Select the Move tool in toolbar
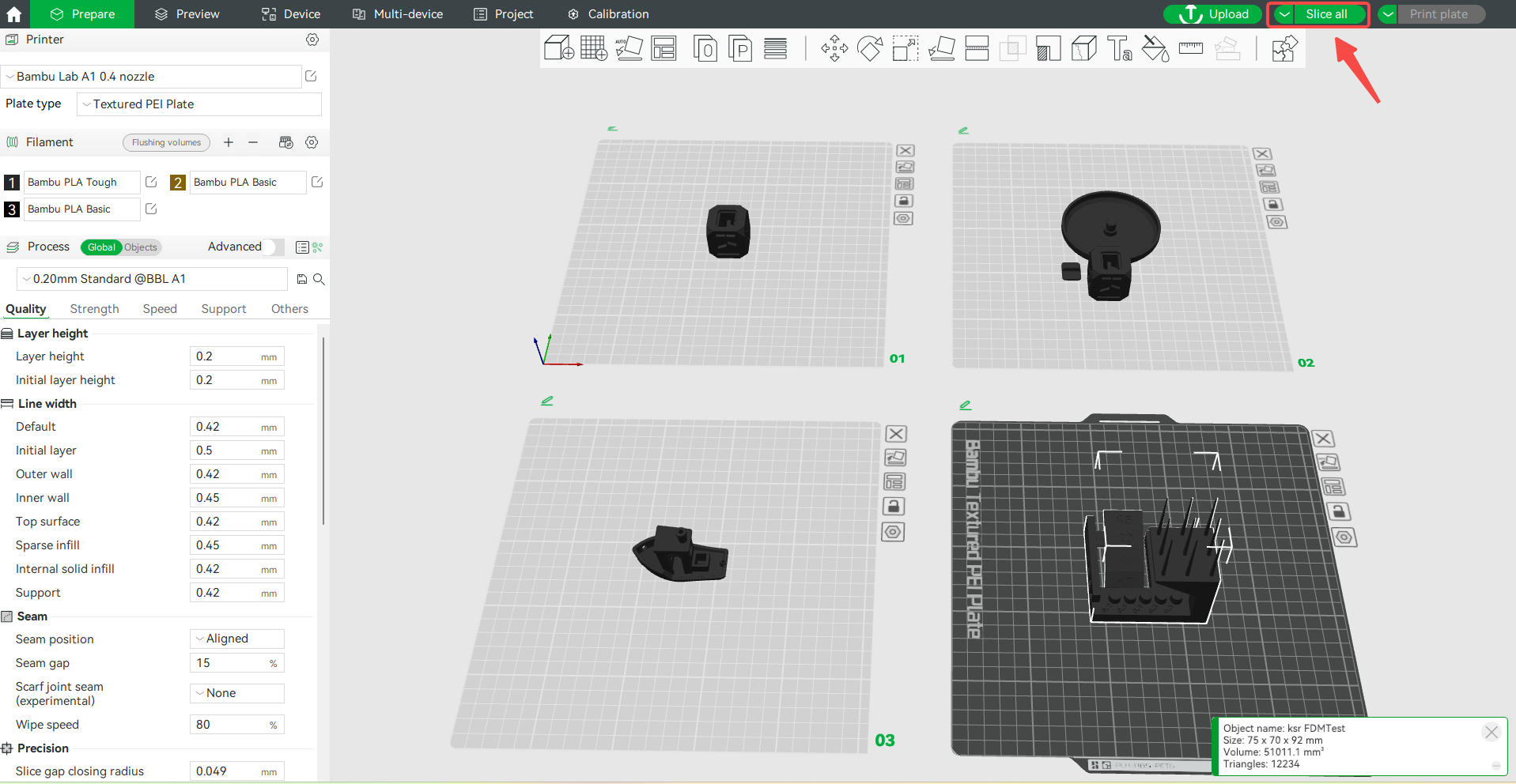The height and width of the screenshot is (784, 1516). [834, 49]
